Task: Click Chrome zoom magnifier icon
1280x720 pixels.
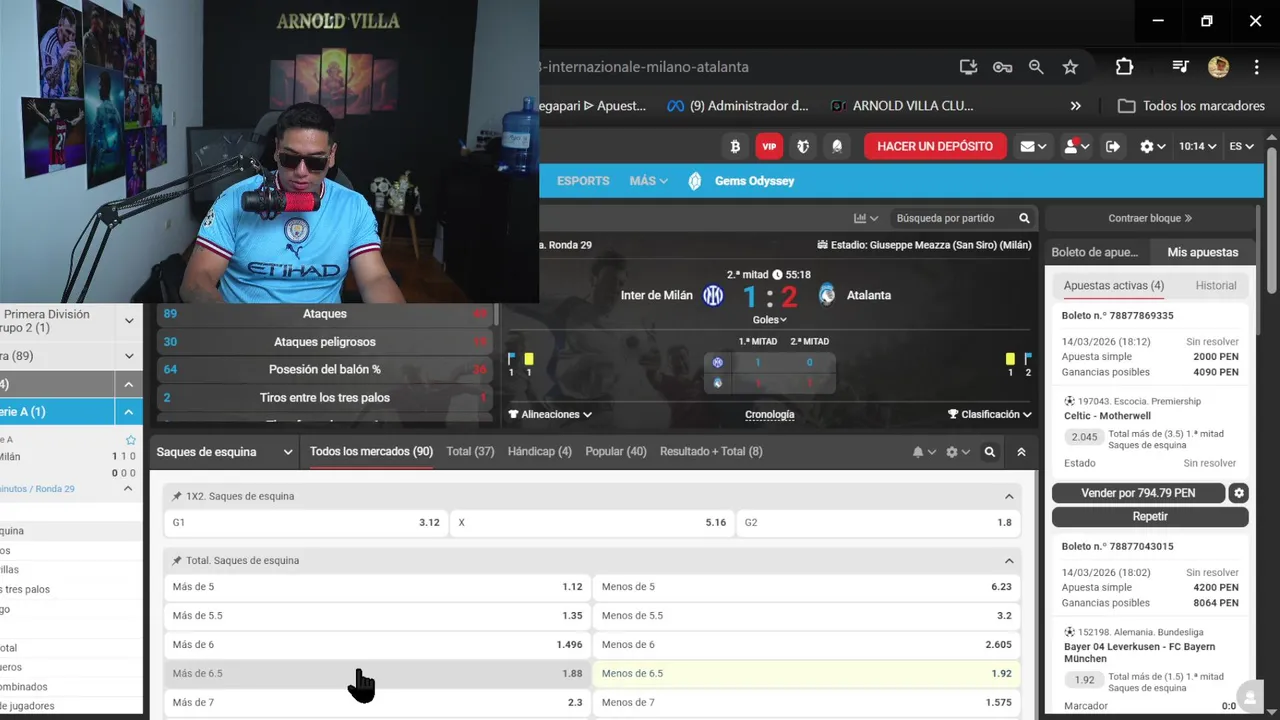Action: click(1036, 67)
